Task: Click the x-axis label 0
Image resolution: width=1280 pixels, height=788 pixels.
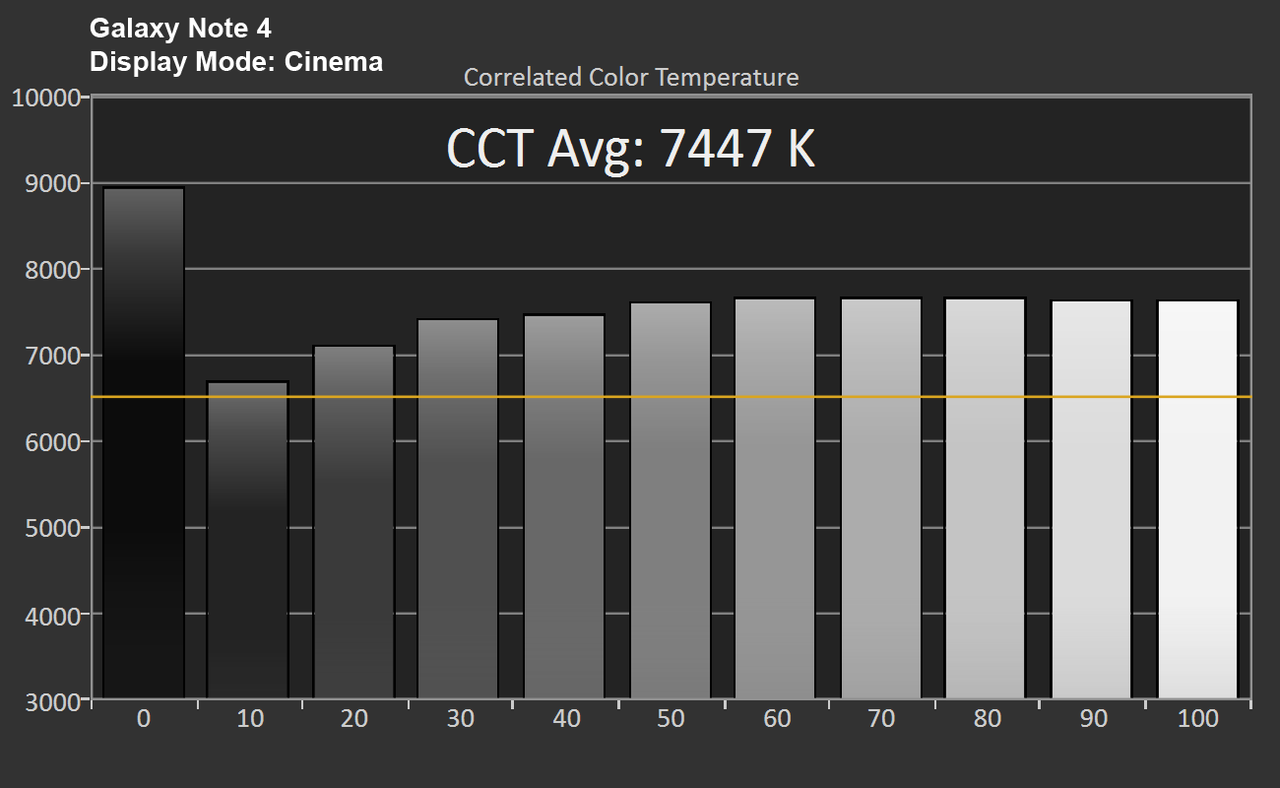Action: [x=144, y=719]
